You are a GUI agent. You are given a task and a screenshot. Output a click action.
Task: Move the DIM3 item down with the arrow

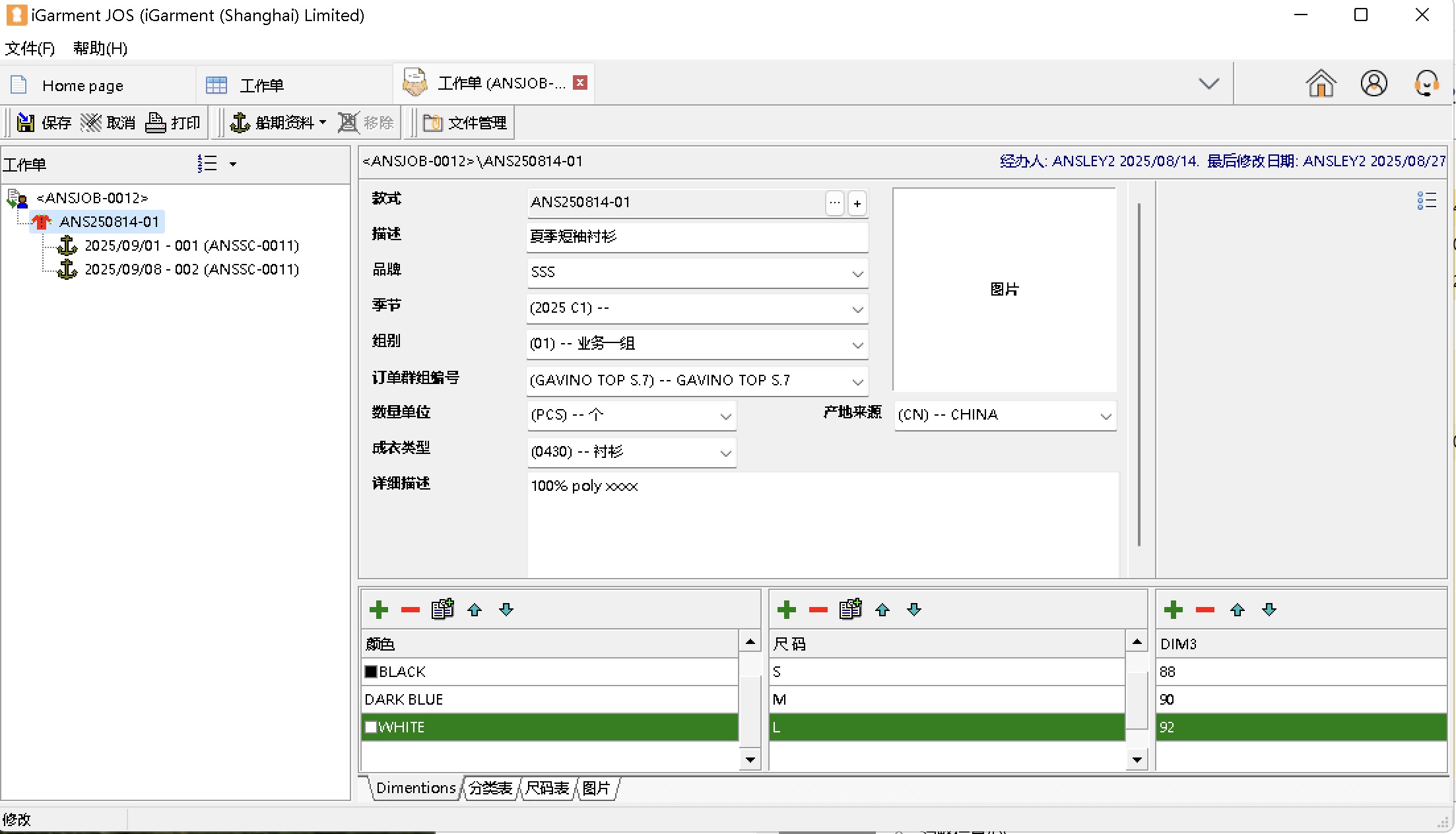point(1269,610)
